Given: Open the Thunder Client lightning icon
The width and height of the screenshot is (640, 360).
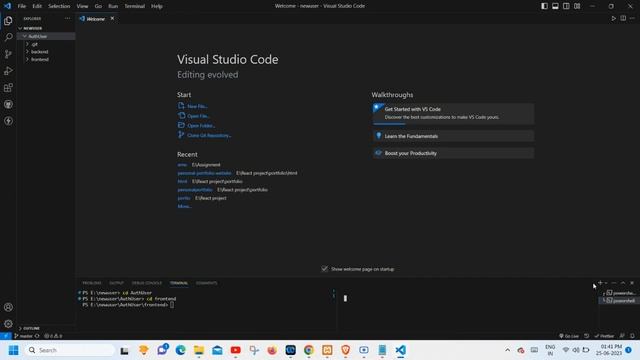Looking at the screenshot, I should 8,121.
